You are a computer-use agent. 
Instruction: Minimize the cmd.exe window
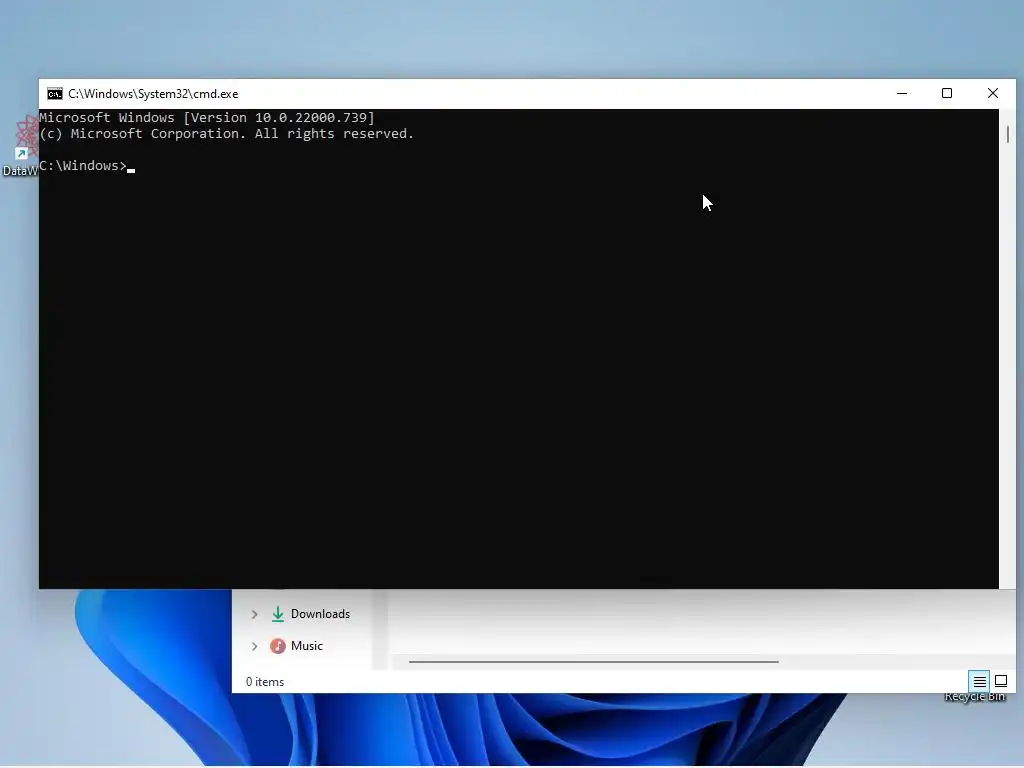point(902,94)
